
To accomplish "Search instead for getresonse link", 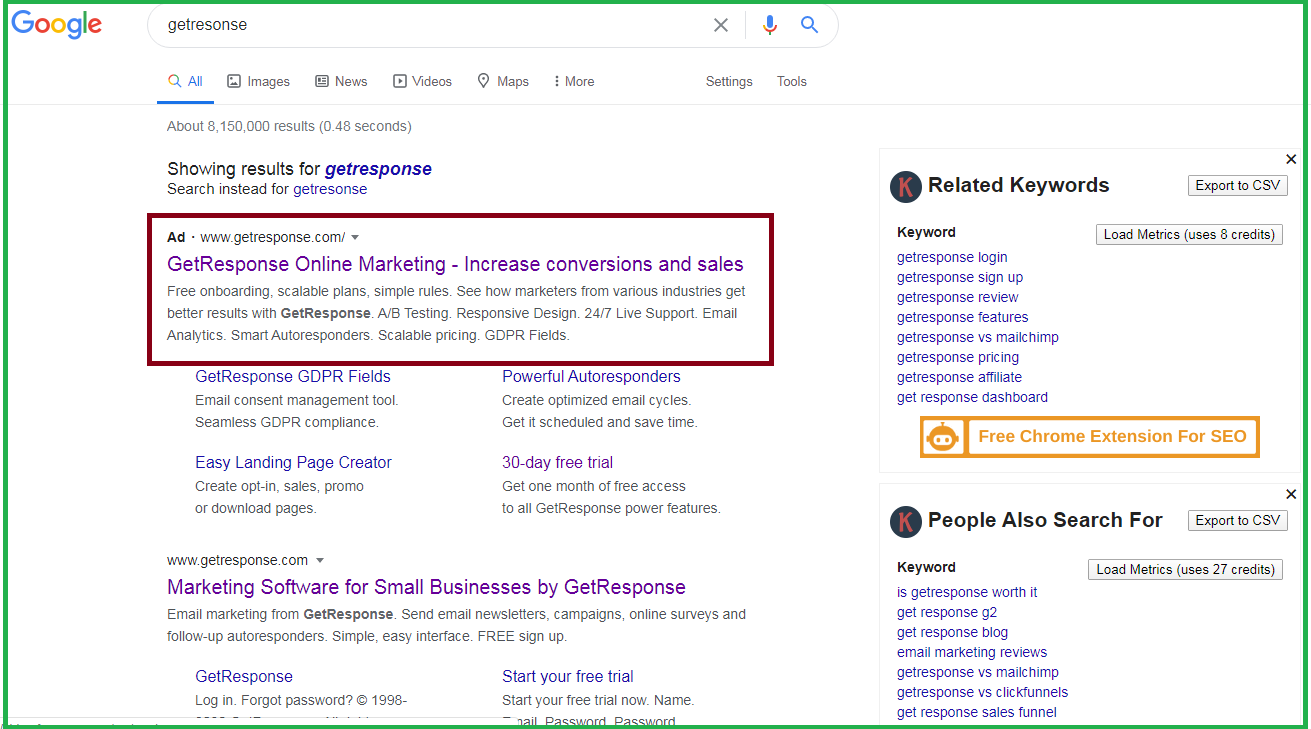I will (330, 189).
